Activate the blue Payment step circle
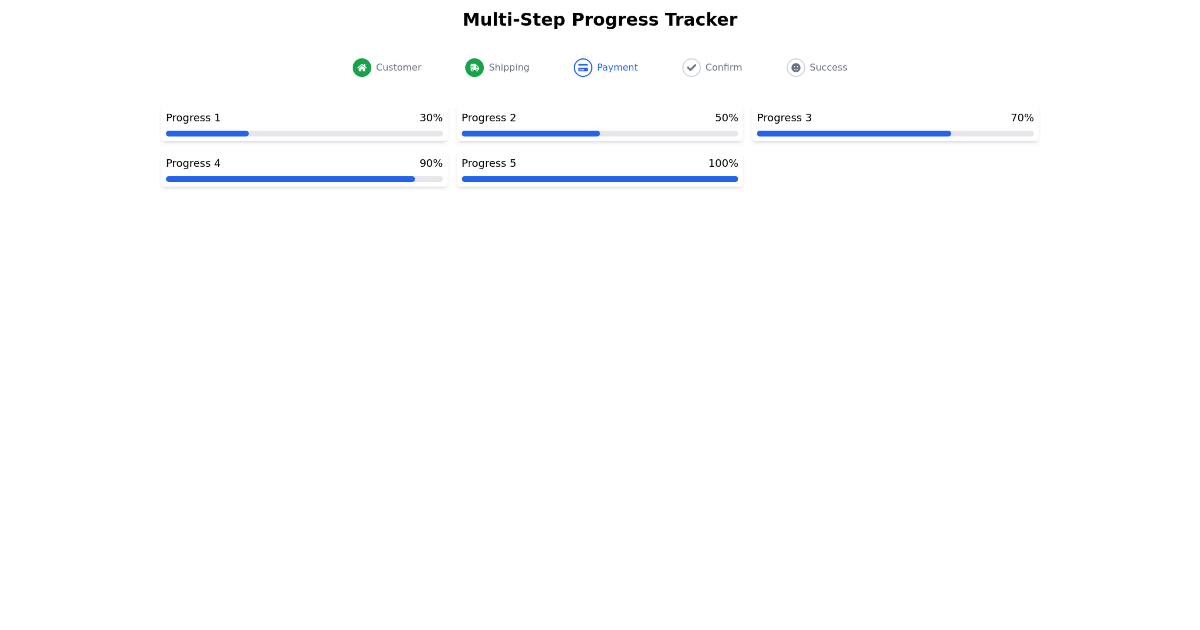The height and width of the screenshot is (630, 1200). [x=582, y=67]
